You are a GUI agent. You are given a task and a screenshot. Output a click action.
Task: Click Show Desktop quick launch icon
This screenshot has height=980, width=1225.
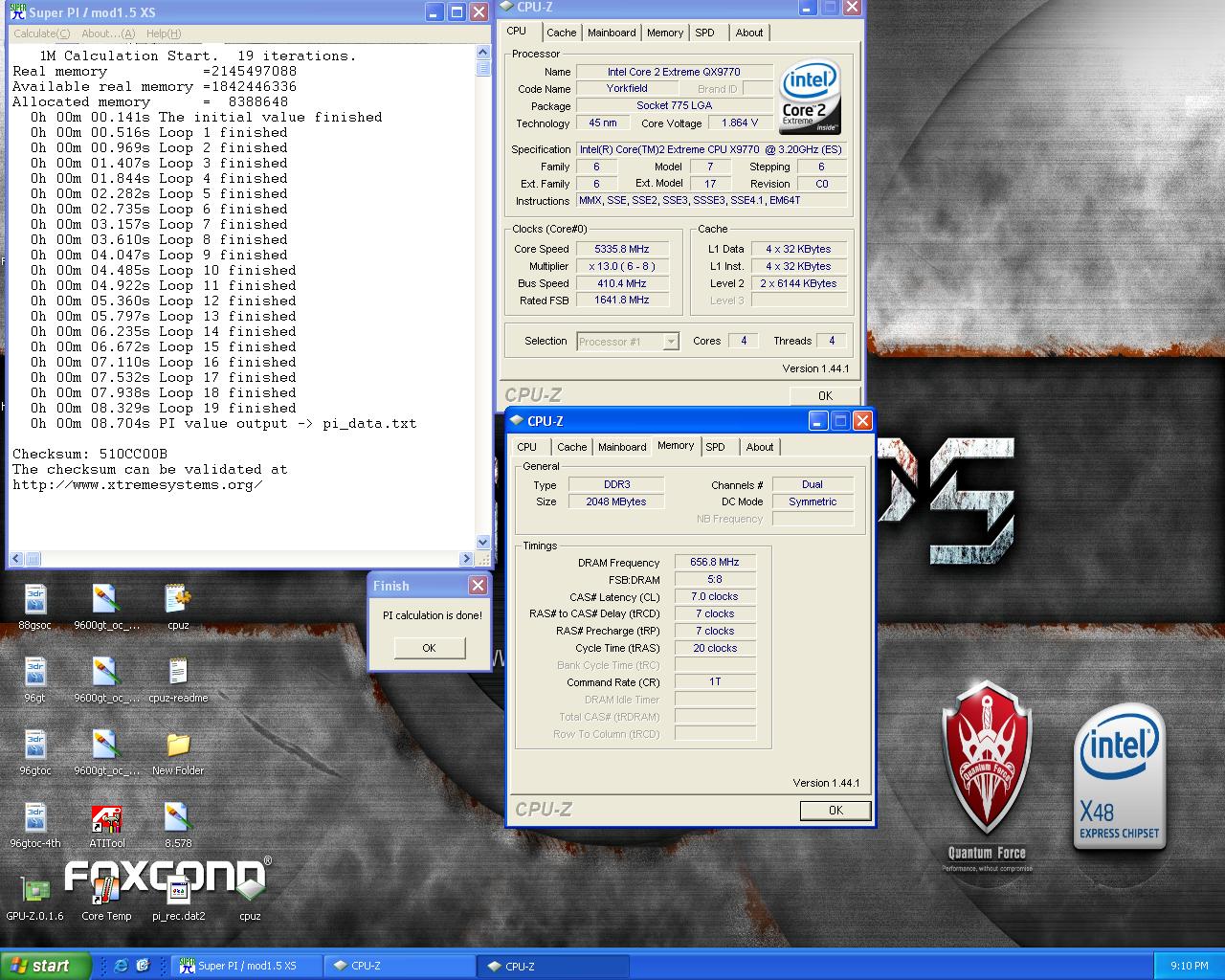(143, 966)
